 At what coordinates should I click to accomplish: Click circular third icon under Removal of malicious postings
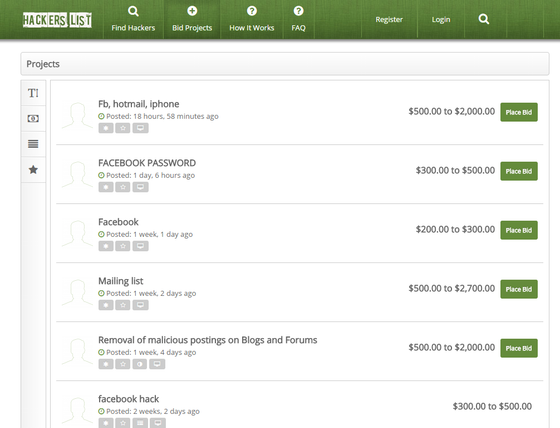(x=140, y=364)
